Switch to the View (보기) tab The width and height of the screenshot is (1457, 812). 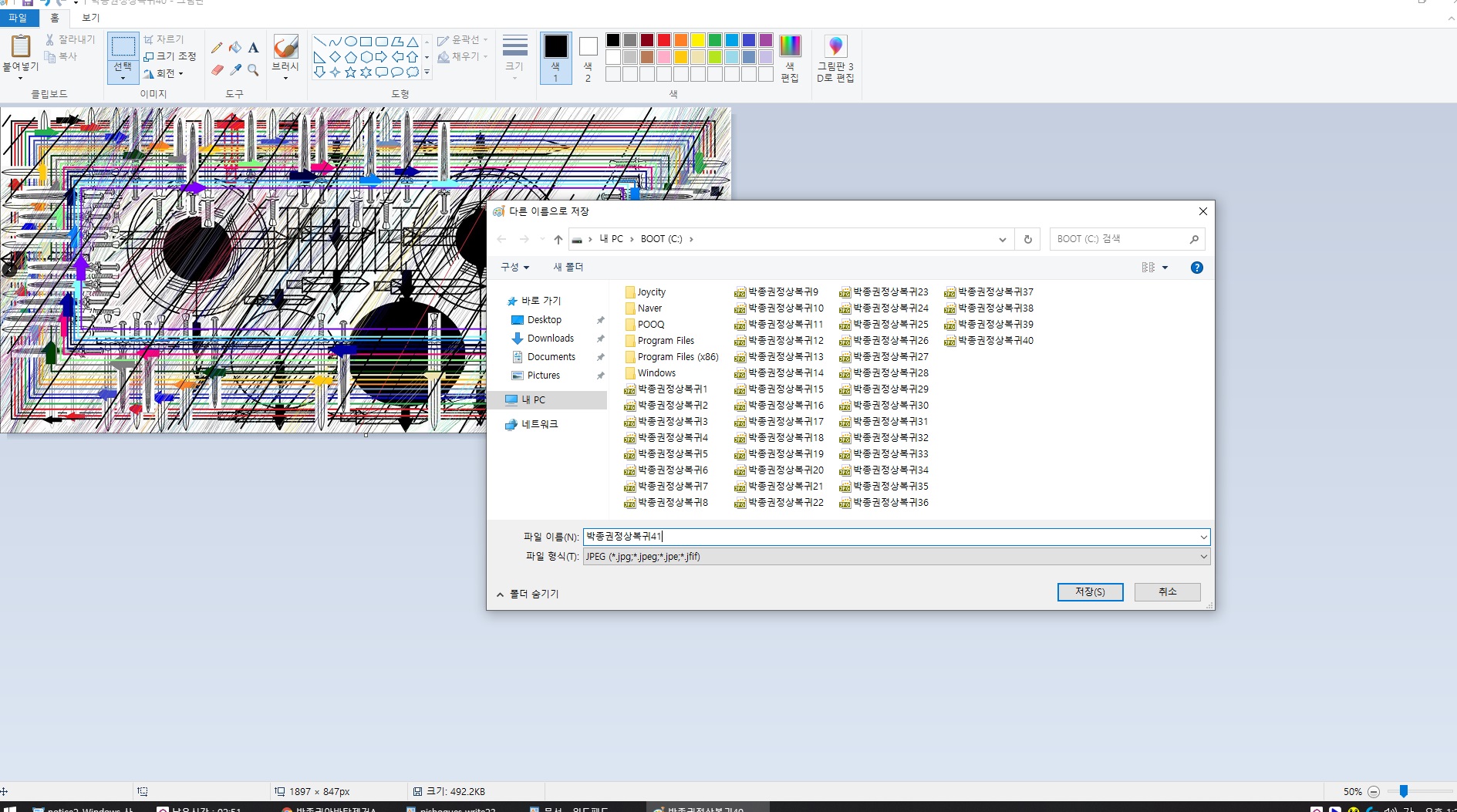(91, 18)
